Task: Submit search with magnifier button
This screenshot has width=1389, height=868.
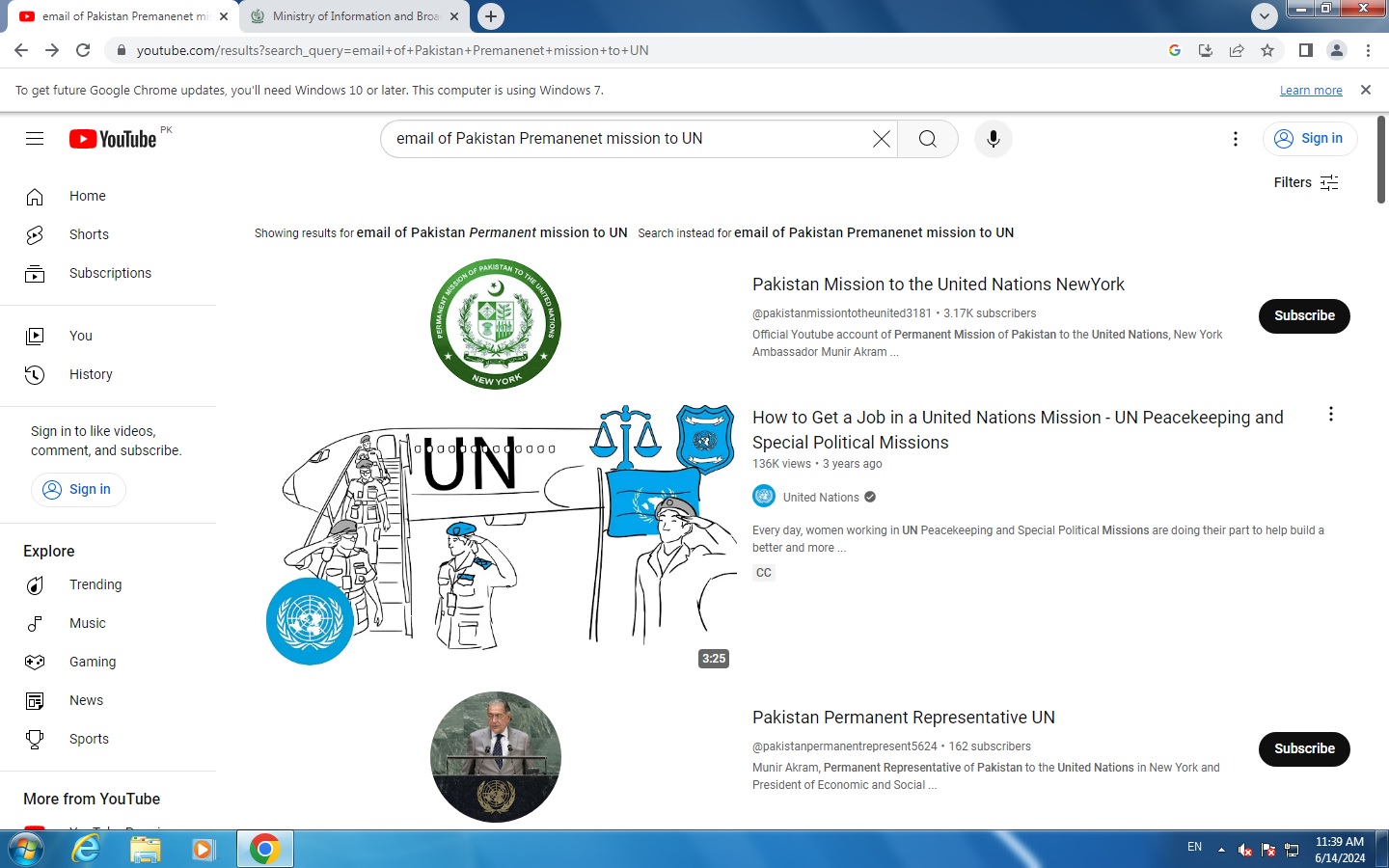Action: [927, 139]
